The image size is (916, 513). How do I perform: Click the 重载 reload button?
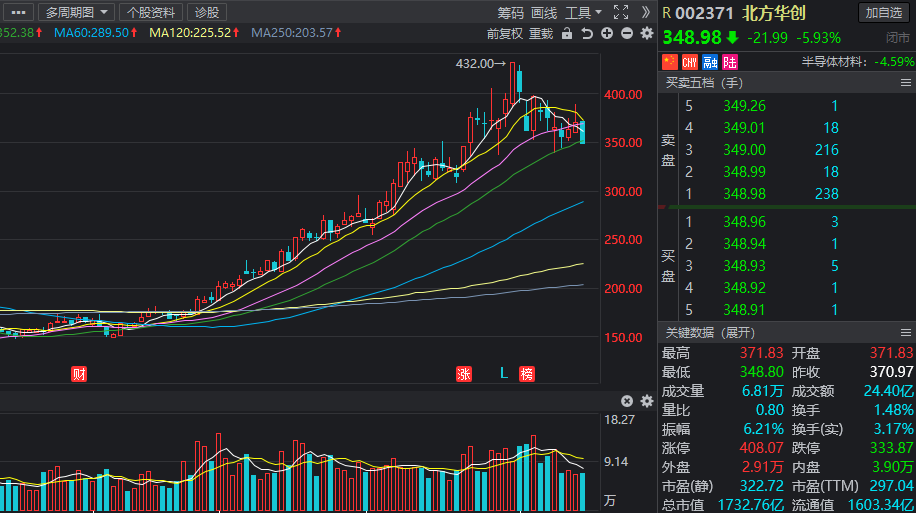(x=541, y=34)
